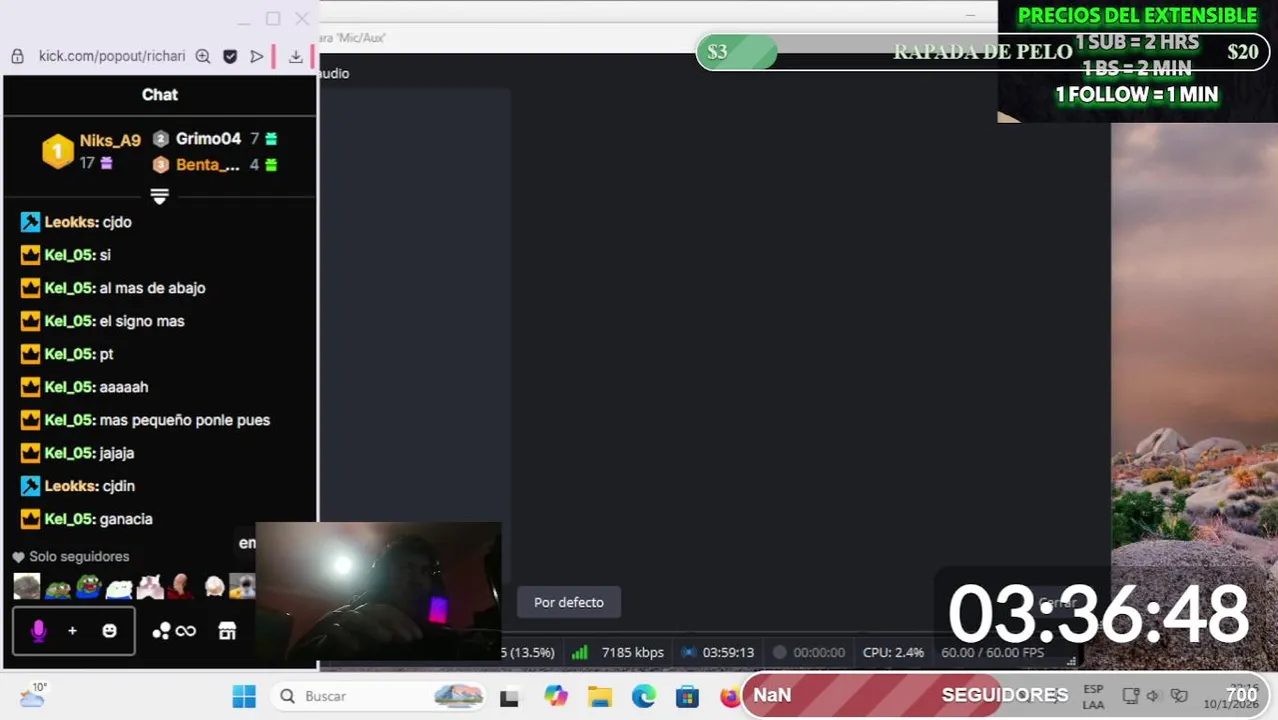Click the 7185 kbps bitrate status in OBS

632,652
